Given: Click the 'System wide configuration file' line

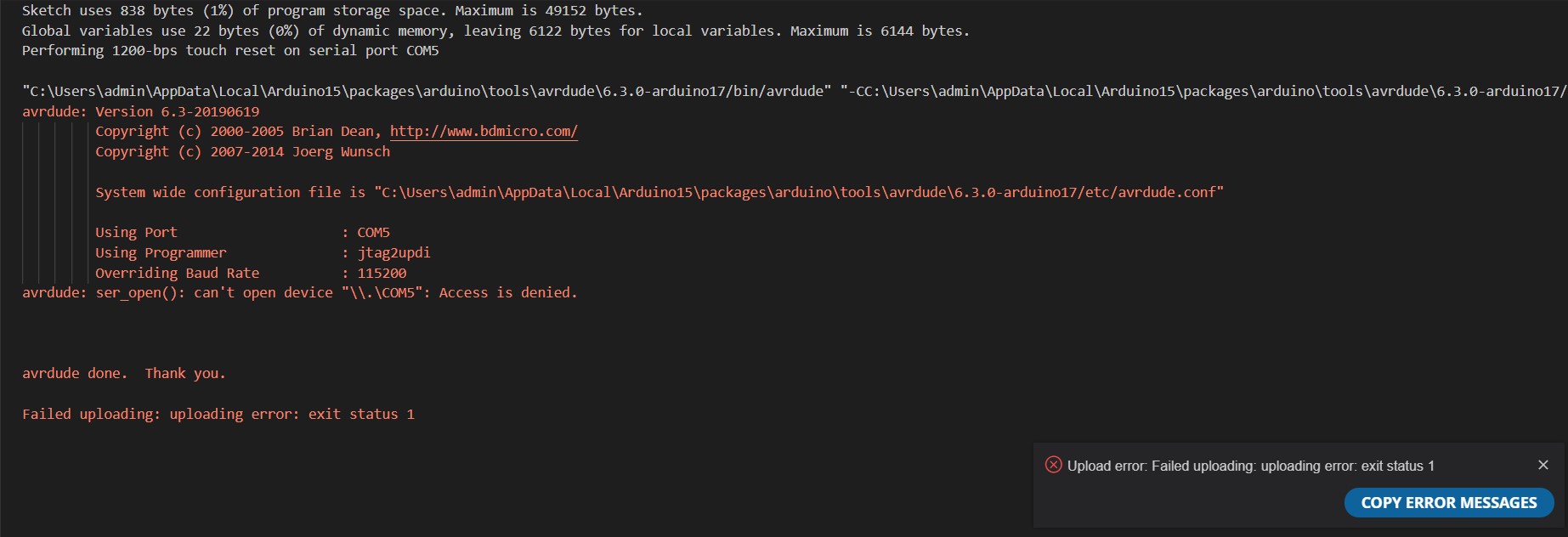Looking at the screenshot, I should tap(659, 192).
